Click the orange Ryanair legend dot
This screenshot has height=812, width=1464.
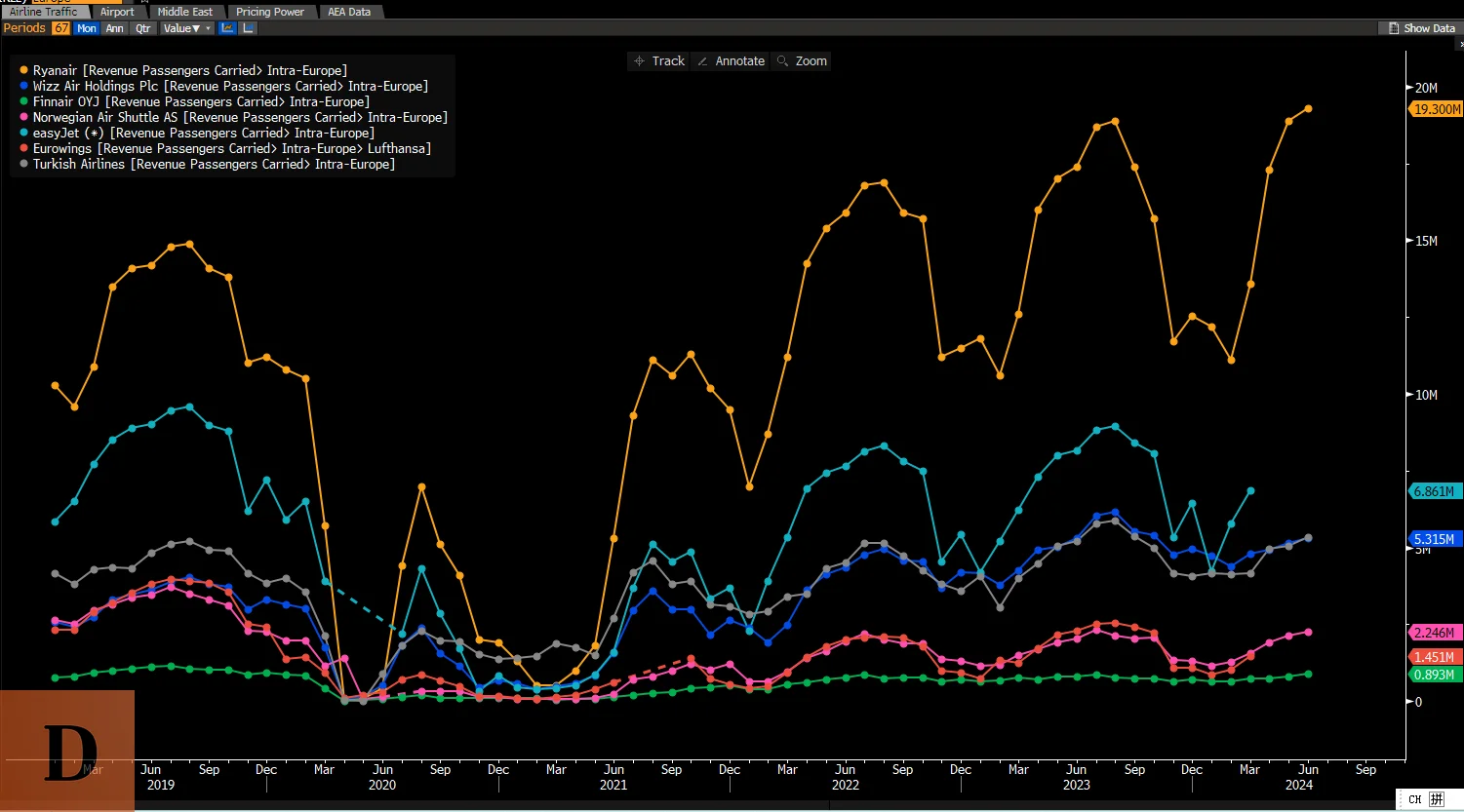[x=23, y=70]
